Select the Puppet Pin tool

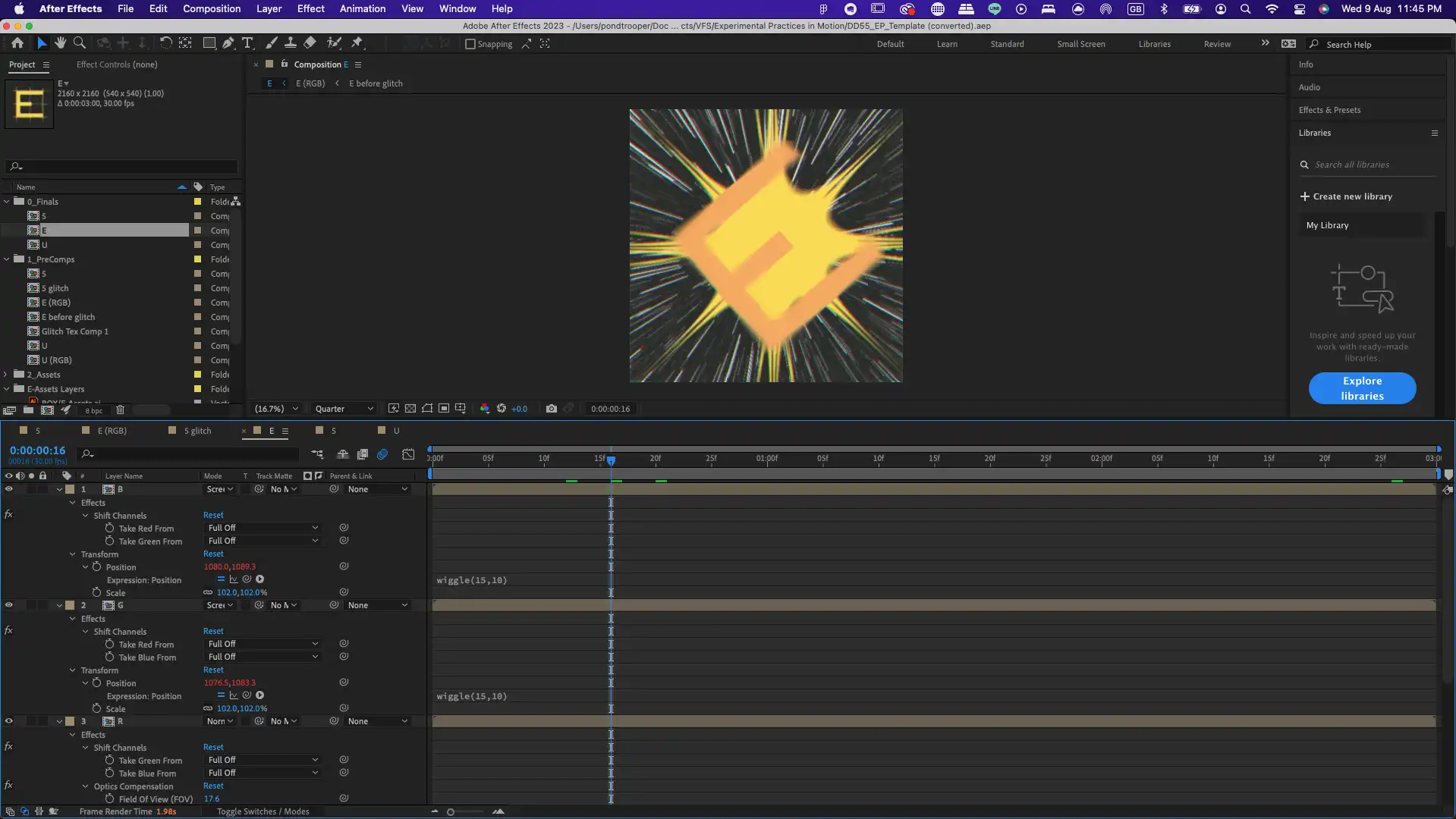357,43
